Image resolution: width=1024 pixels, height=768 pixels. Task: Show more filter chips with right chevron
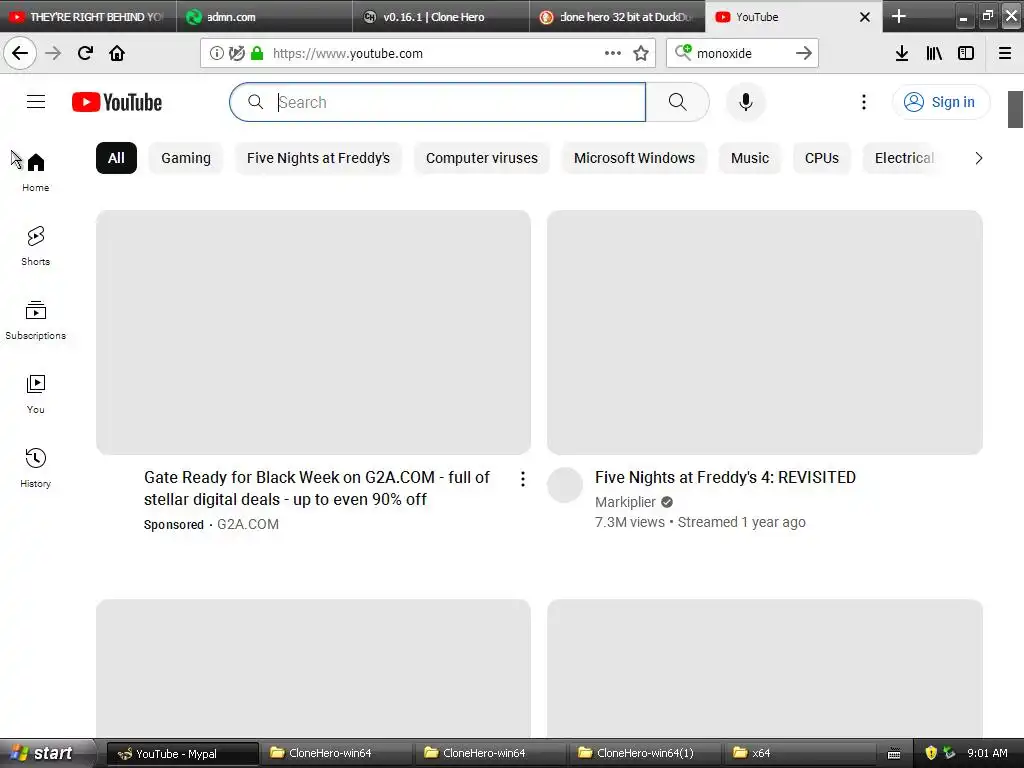(x=978, y=158)
